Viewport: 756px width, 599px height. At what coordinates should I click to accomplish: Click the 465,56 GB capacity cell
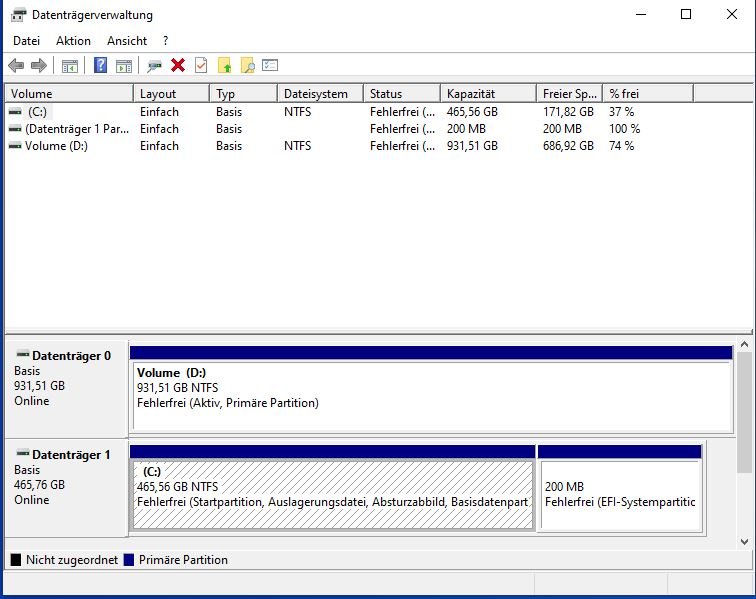pos(472,112)
